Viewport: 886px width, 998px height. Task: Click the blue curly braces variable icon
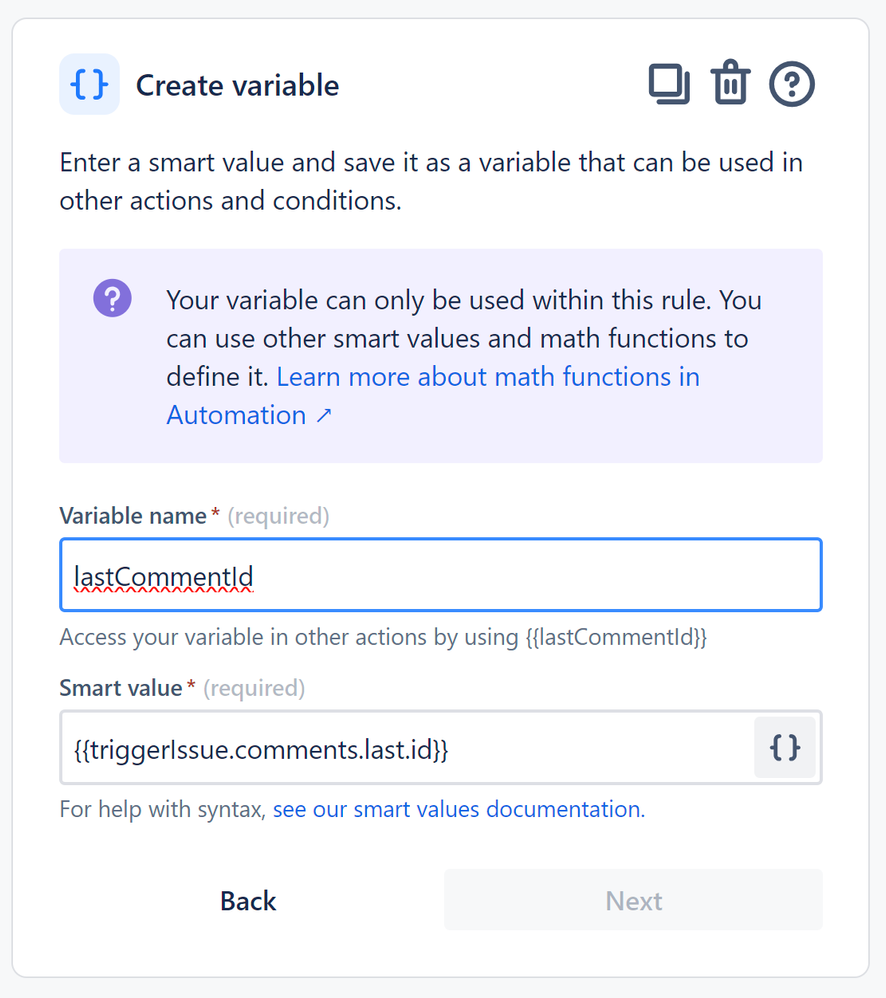(x=89, y=84)
